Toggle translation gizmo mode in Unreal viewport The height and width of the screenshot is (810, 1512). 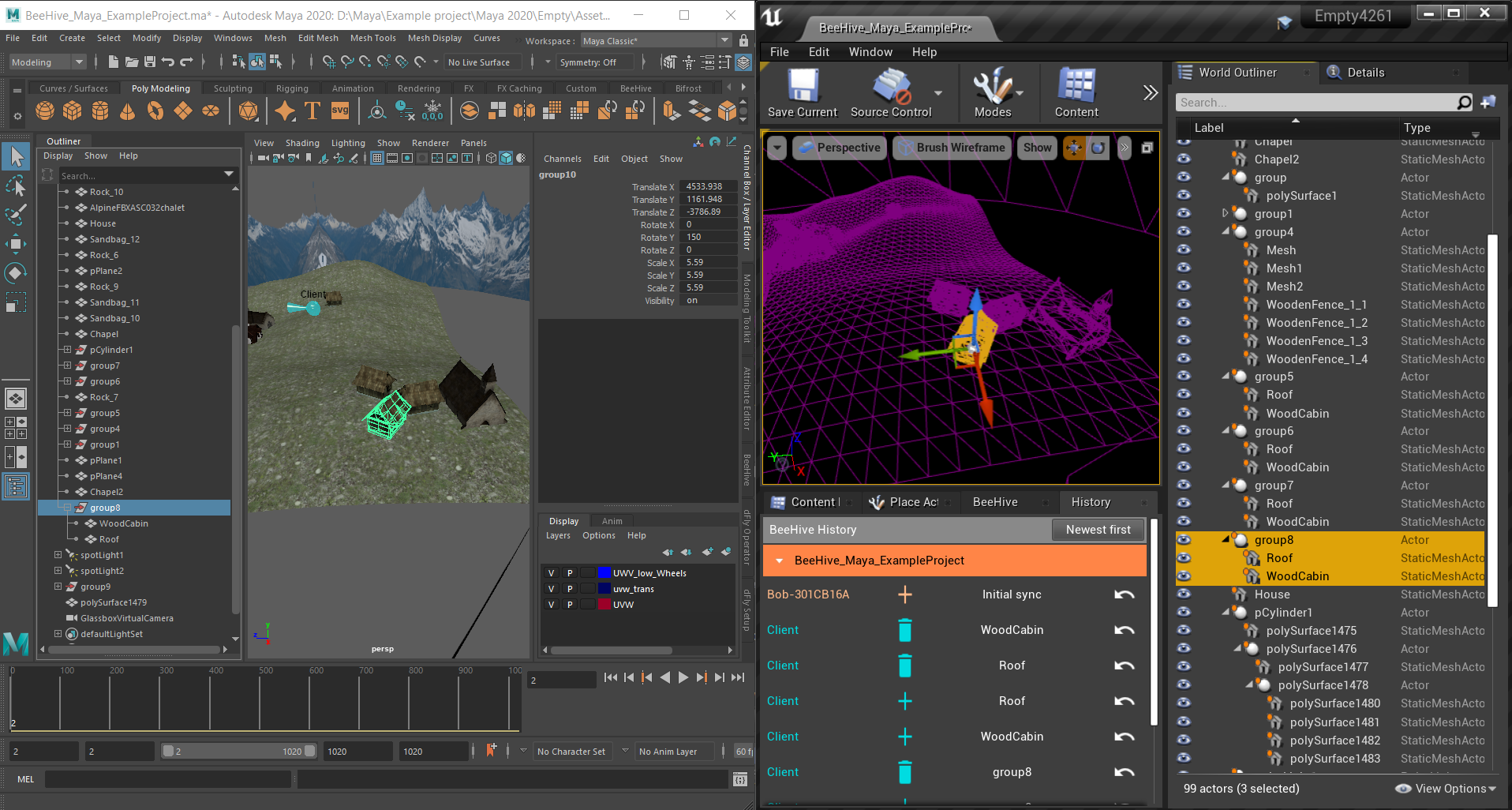pyautogui.click(x=1074, y=148)
